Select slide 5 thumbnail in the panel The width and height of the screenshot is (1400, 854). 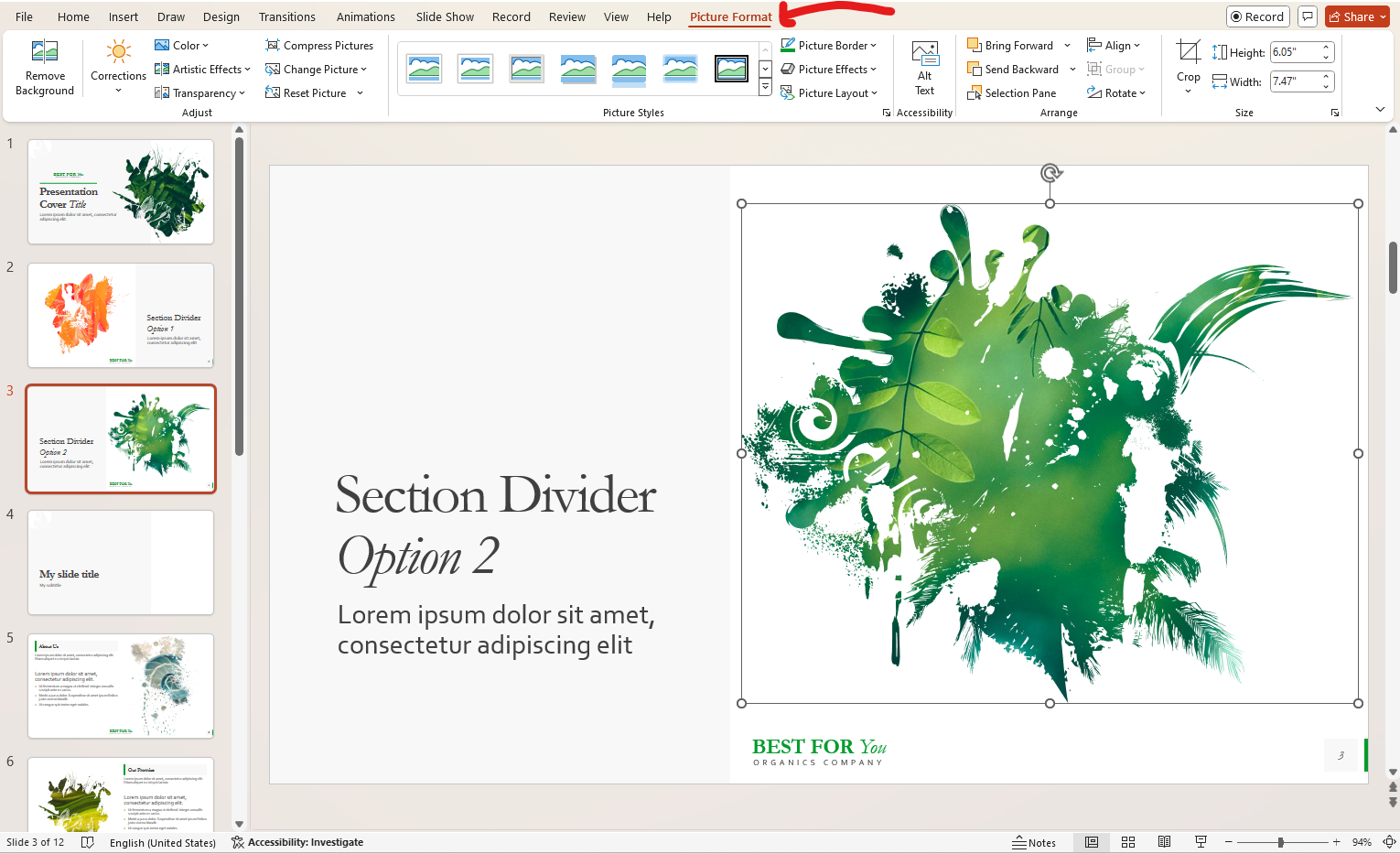tap(120, 686)
